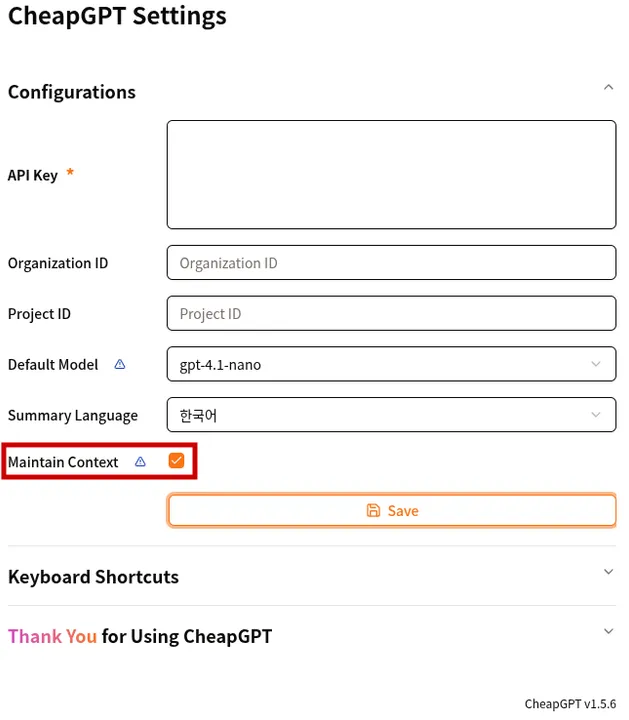Select the Project ID input box

pyautogui.click(x=391, y=314)
